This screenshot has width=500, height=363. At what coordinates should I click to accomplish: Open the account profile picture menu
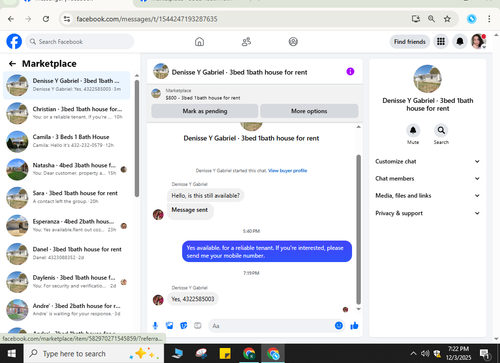tap(478, 42)
